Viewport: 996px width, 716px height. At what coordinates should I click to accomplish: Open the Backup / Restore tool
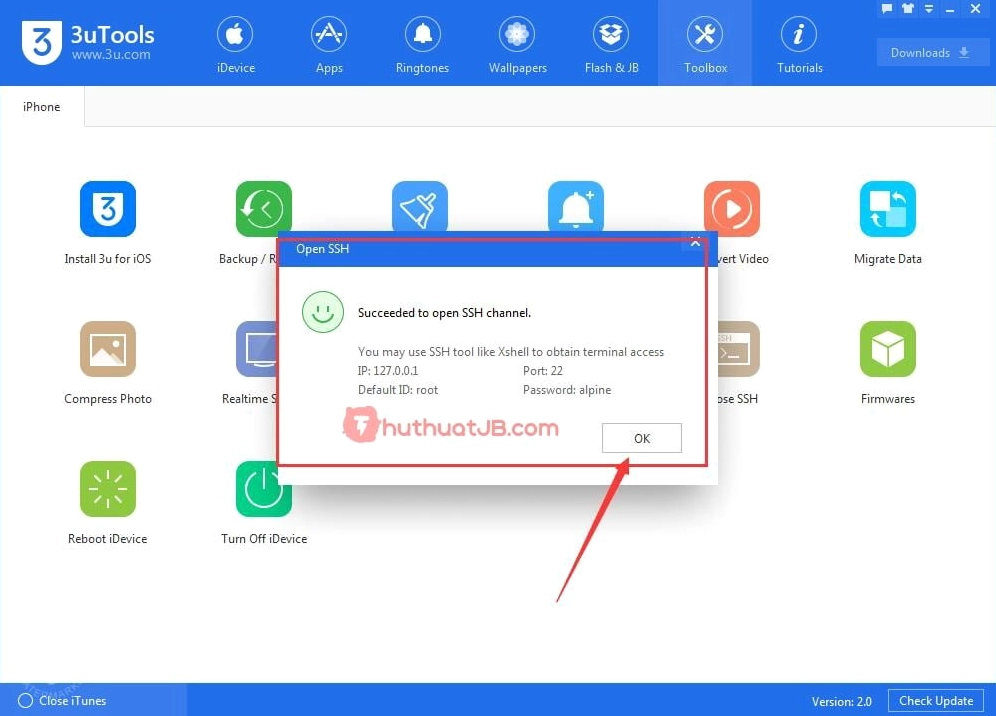point(264,207)
